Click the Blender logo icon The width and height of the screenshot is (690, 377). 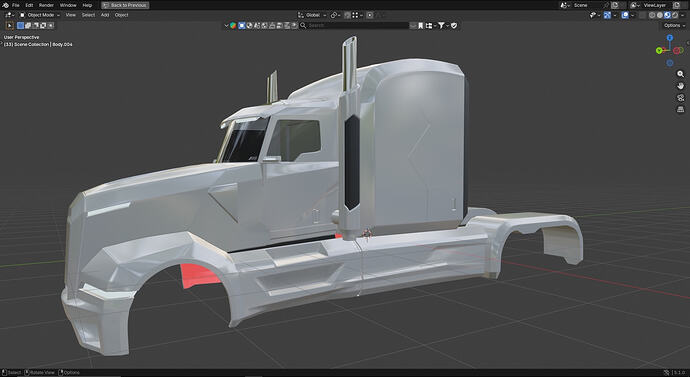click(x=5, y=5)
